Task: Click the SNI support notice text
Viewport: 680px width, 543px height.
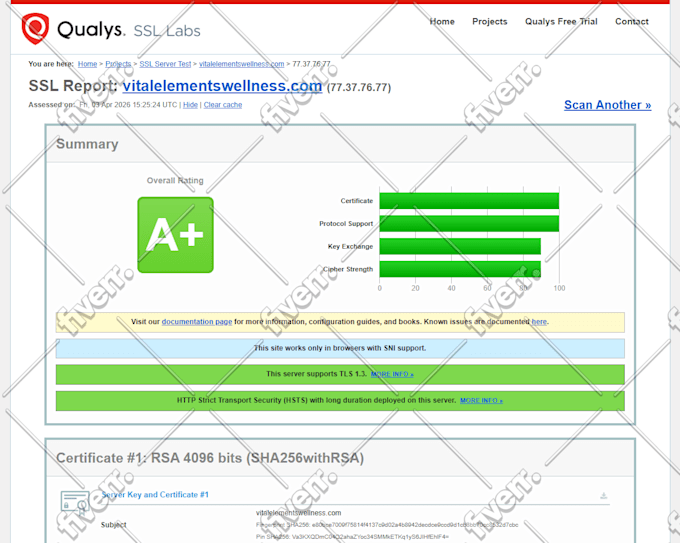Action: click(x=340, y=348)
